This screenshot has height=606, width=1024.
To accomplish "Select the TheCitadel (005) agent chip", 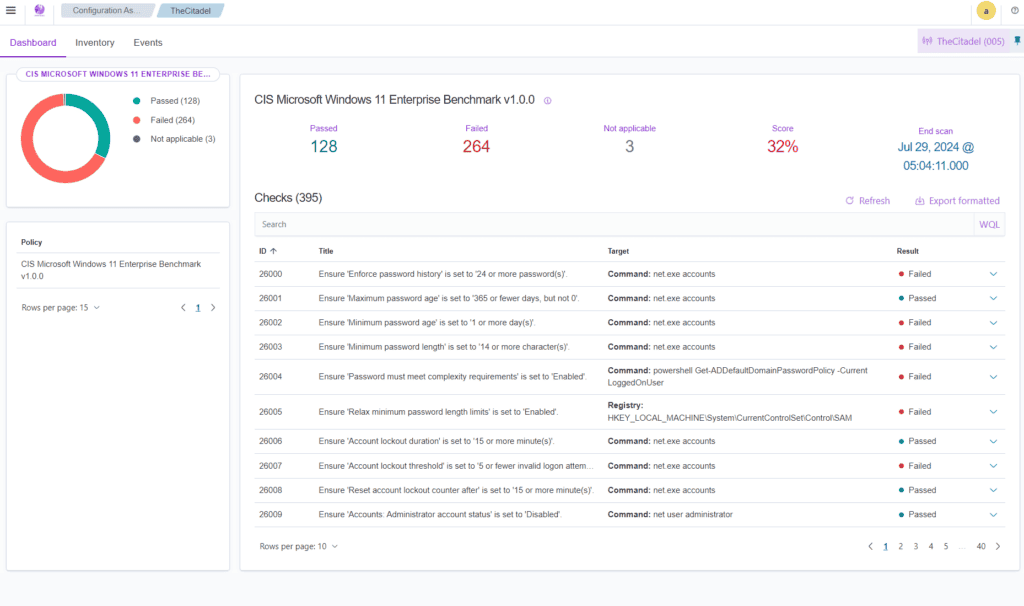I will (x=962, y=41).
